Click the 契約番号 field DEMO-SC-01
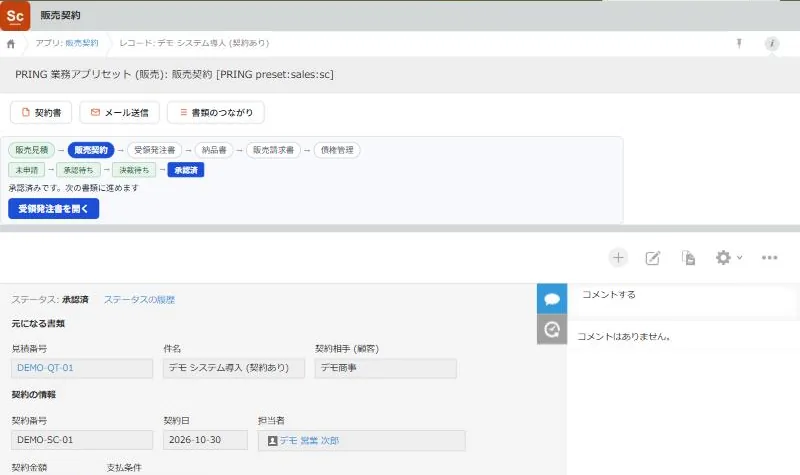Screen dimensions: 800x475 (x=82, y=440)
